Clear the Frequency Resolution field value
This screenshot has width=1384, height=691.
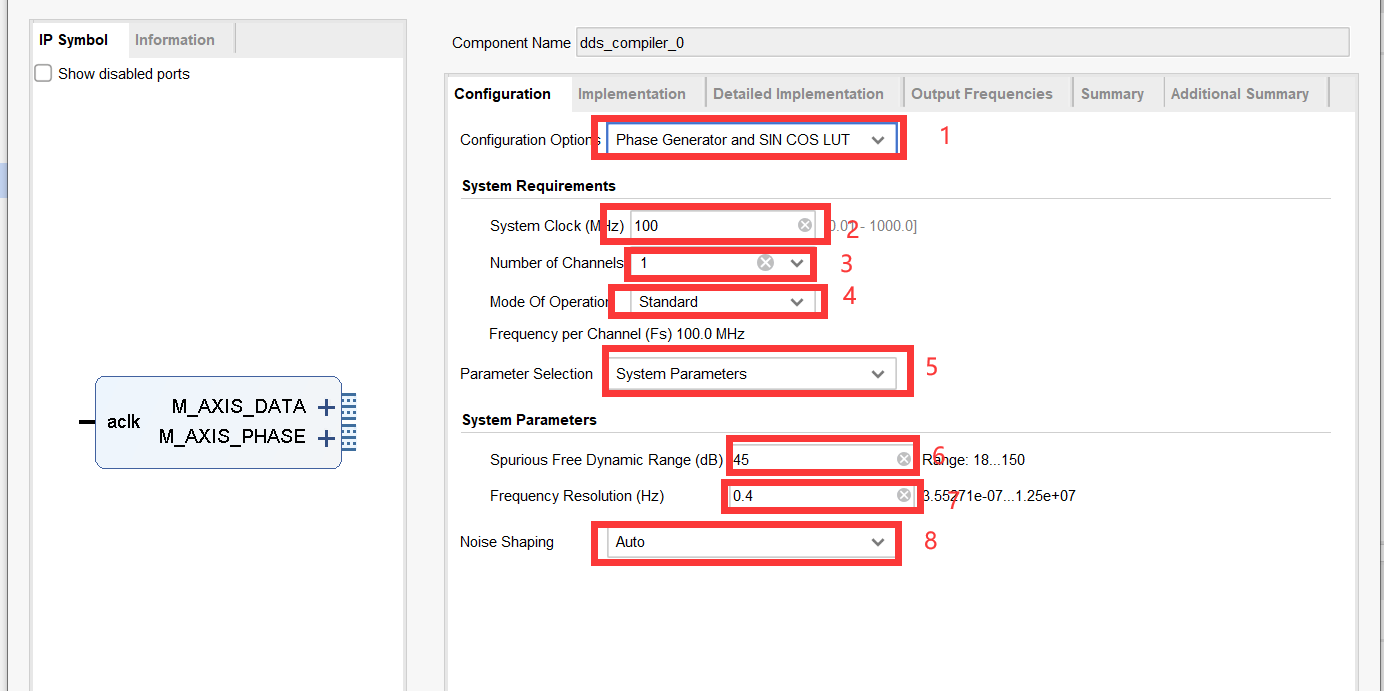click(x=904, y=496)
